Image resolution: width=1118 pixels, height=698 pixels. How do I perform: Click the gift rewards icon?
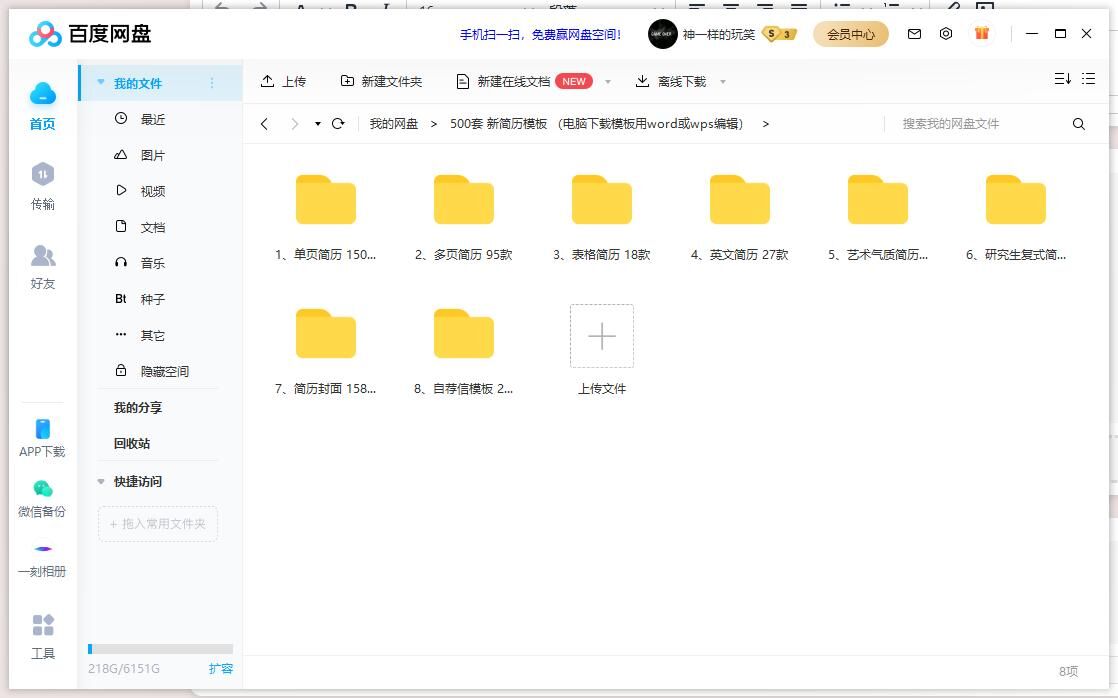981,33
